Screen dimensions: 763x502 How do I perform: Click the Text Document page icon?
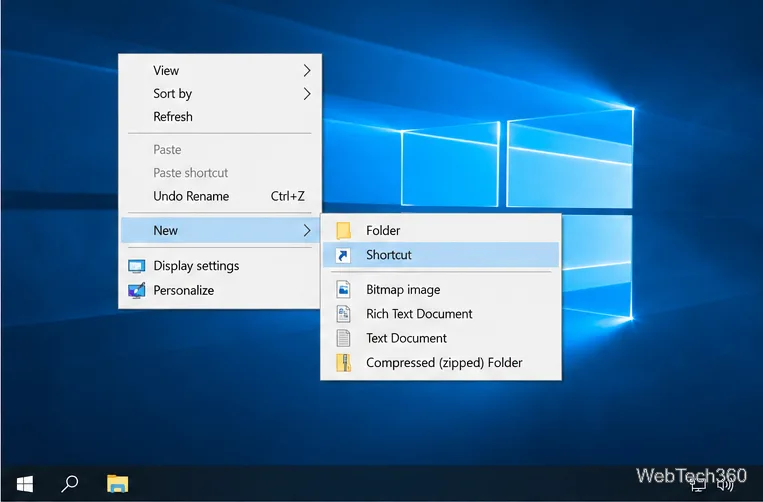point(344,338)
